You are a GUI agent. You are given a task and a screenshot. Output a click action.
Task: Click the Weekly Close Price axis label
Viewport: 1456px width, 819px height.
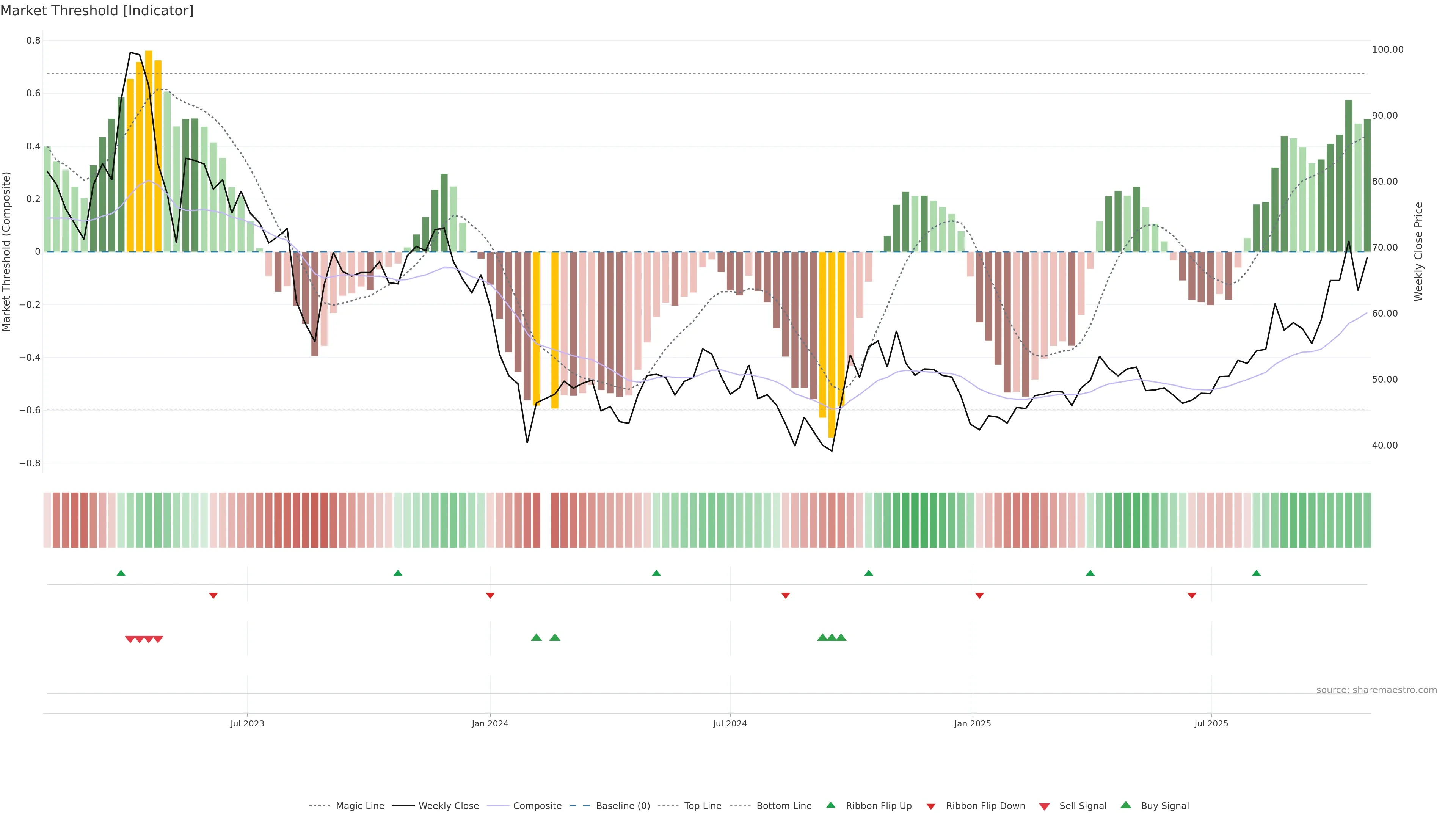[1418, 251]
